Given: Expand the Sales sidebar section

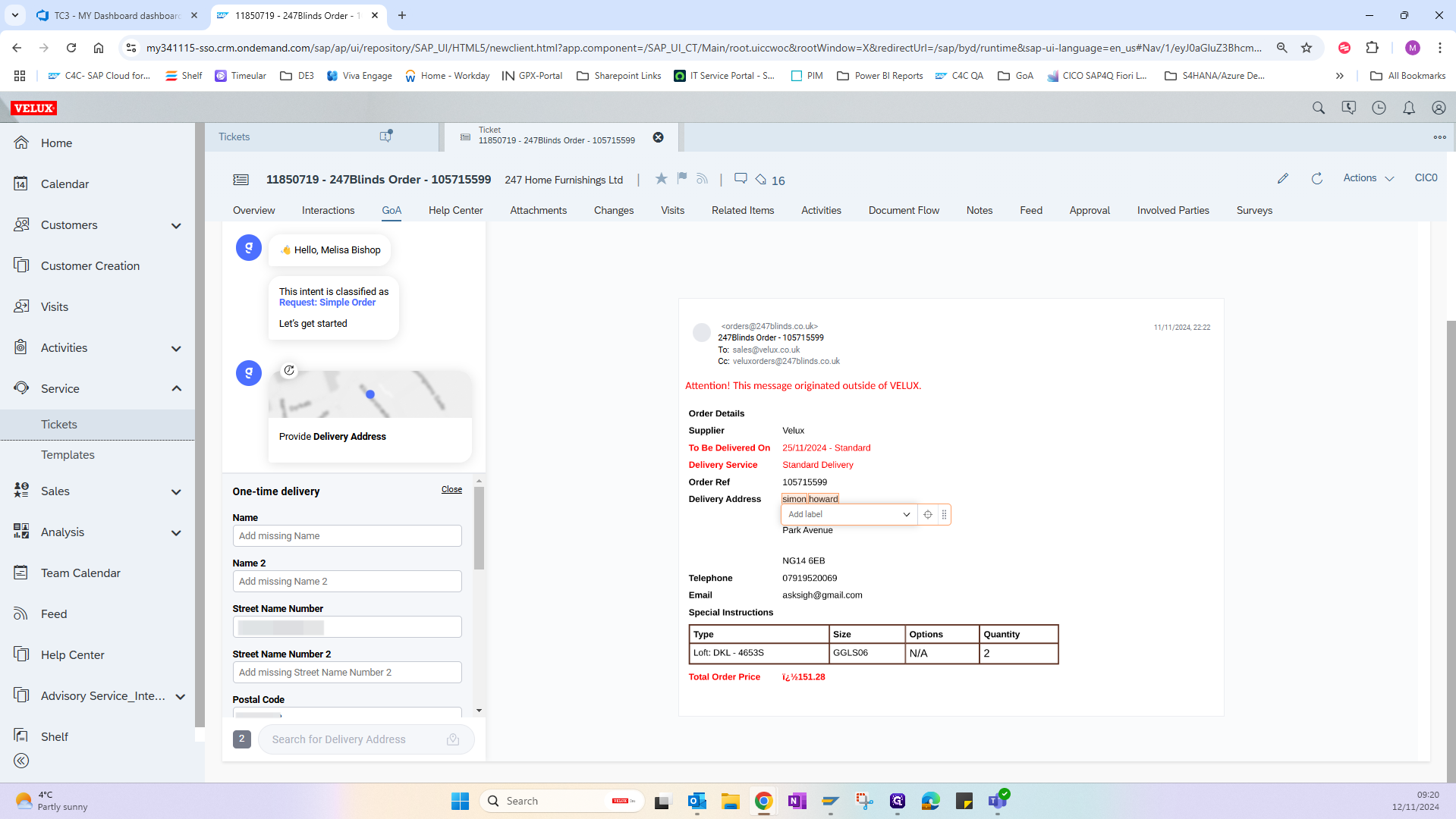Looking at the screenshot, I should (176, 492).
